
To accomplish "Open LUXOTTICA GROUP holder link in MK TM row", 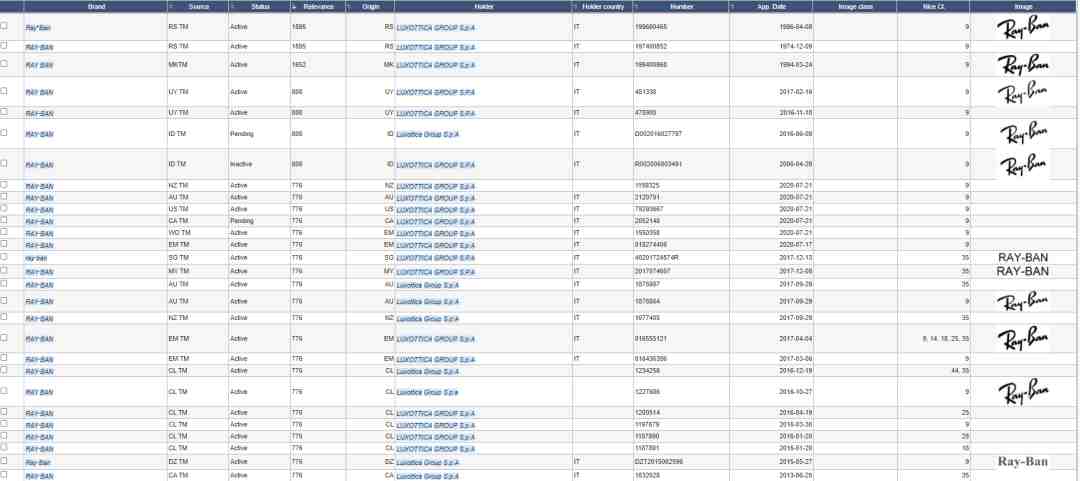I will pyautogui.click(x=436, y=65).
